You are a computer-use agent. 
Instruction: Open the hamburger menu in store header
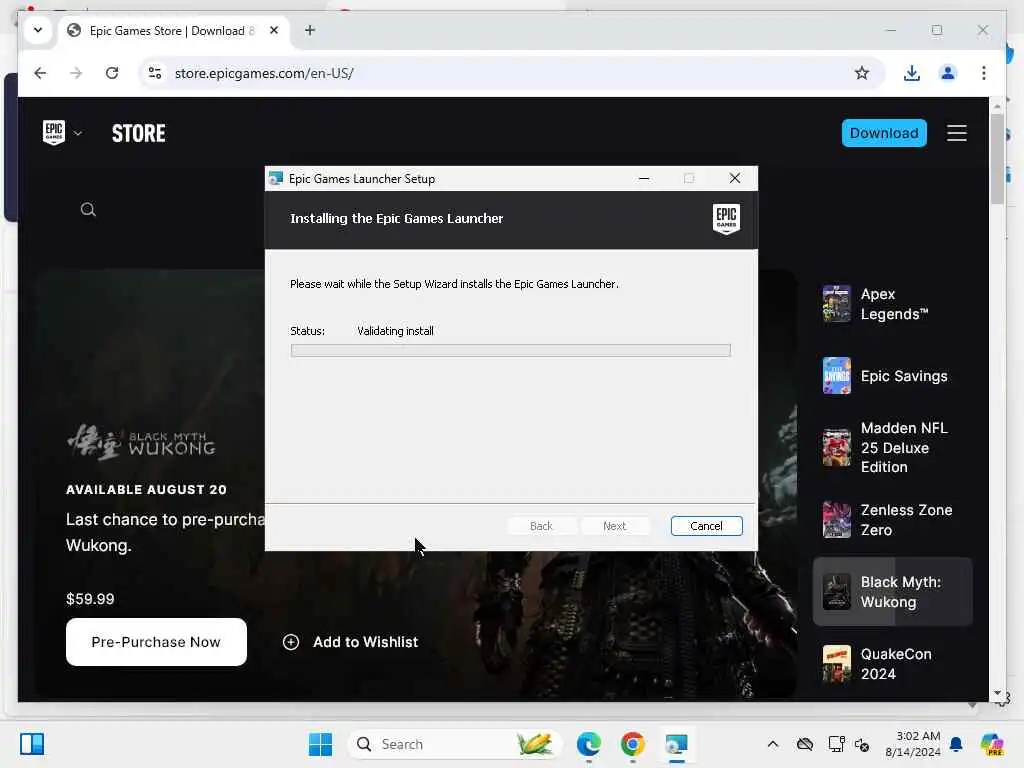click(957, 133)
